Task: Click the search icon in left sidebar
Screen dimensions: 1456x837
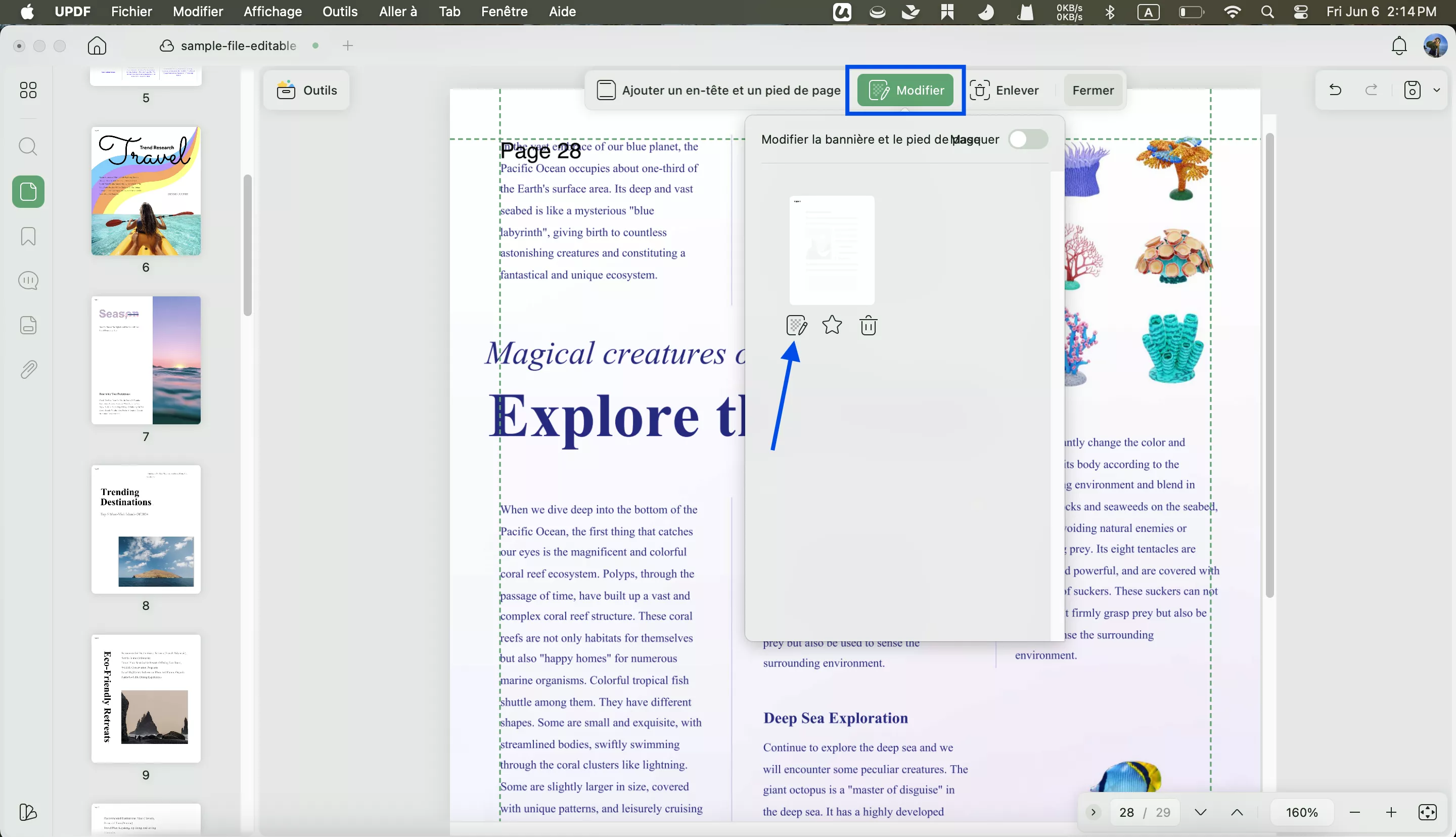Action: pyautogui.click(x=28, y=147)
